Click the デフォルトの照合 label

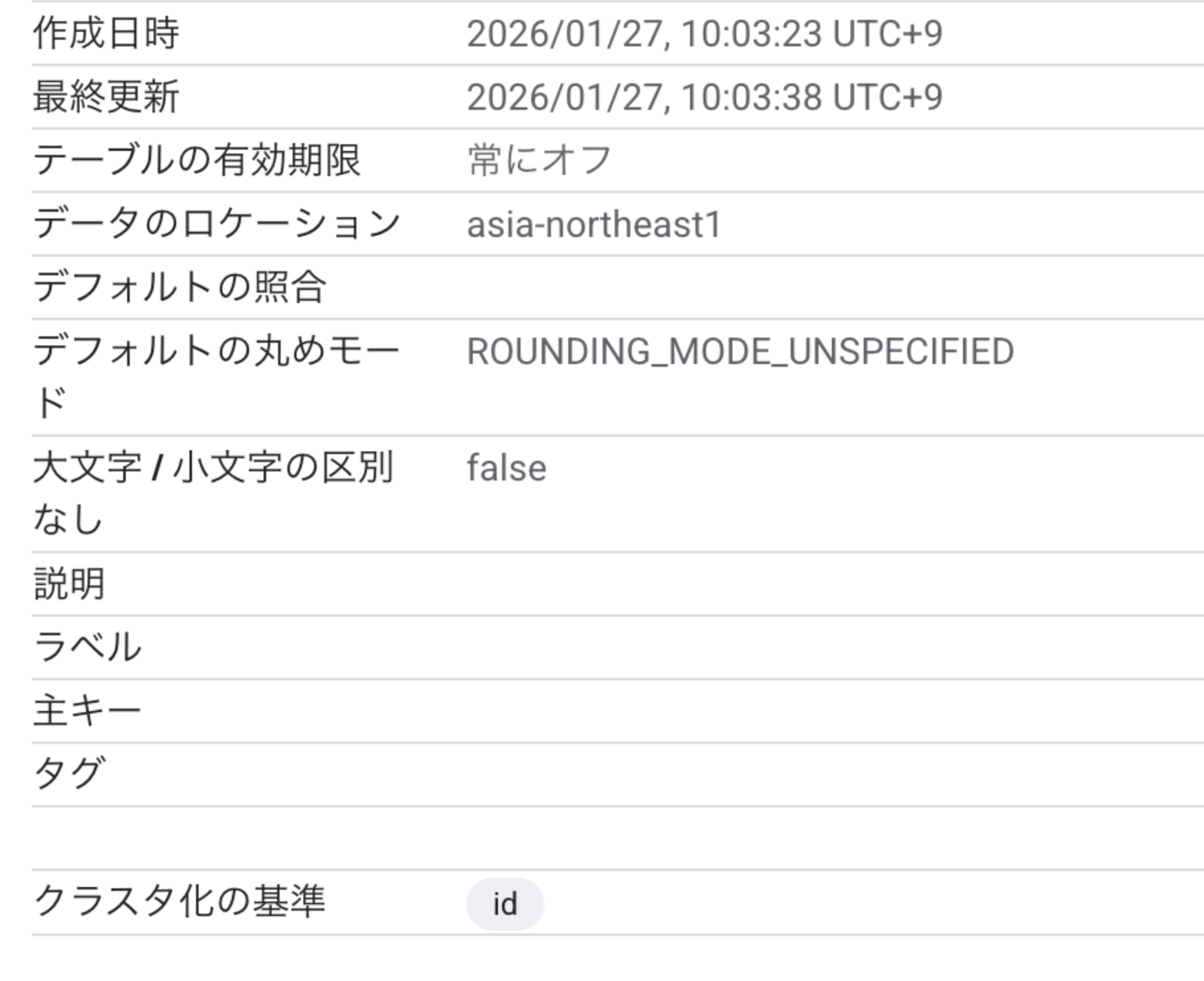[x=179, y=287]
